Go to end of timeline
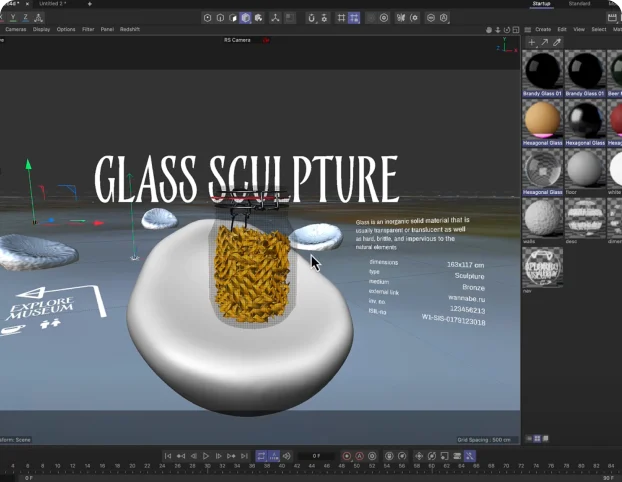The height and width of the screenshot is (482, 622). tap(244, 456)
